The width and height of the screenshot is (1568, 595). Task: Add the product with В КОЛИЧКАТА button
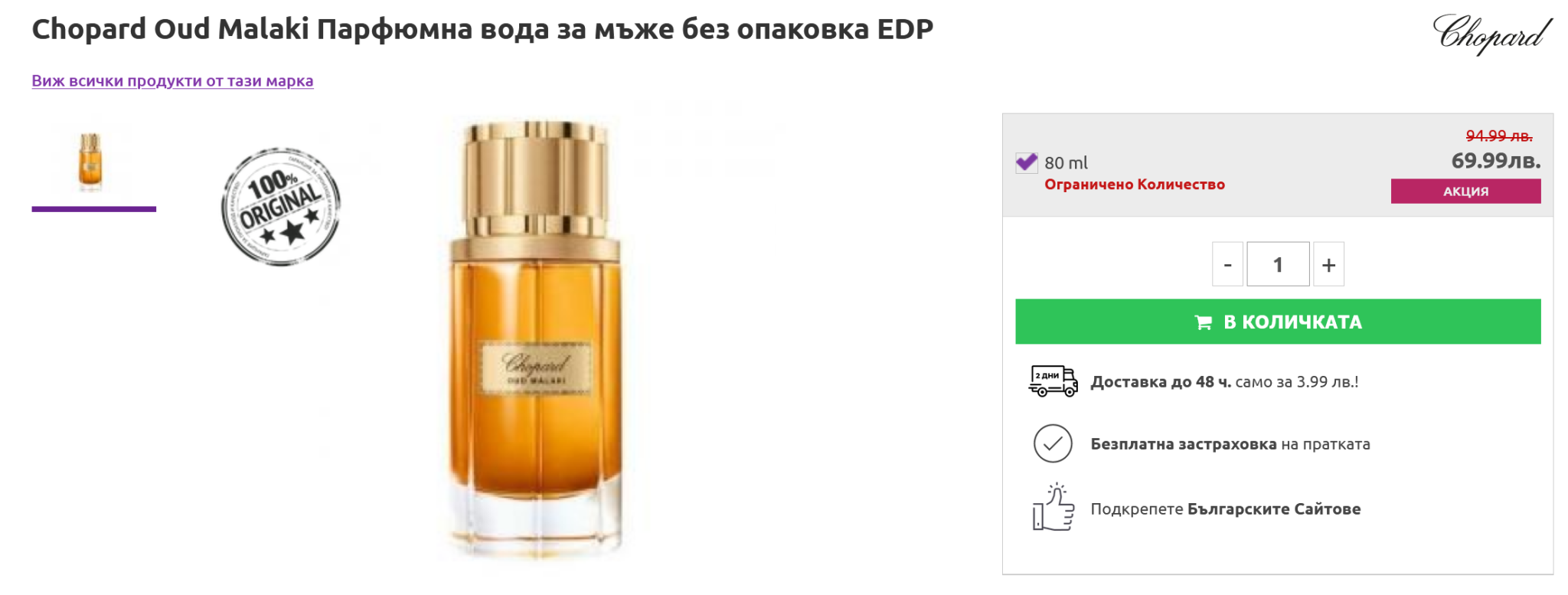(x=1278, y=322)
